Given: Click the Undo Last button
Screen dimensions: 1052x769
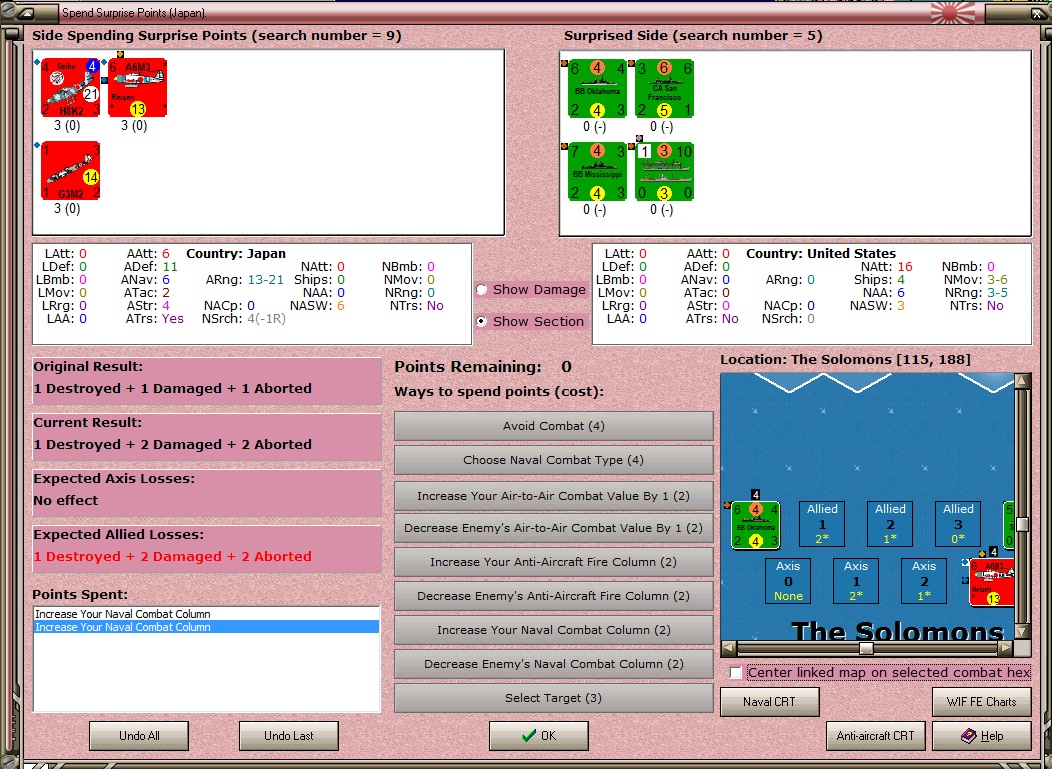Looking at the screenshot, I should [x=288, y=736].
